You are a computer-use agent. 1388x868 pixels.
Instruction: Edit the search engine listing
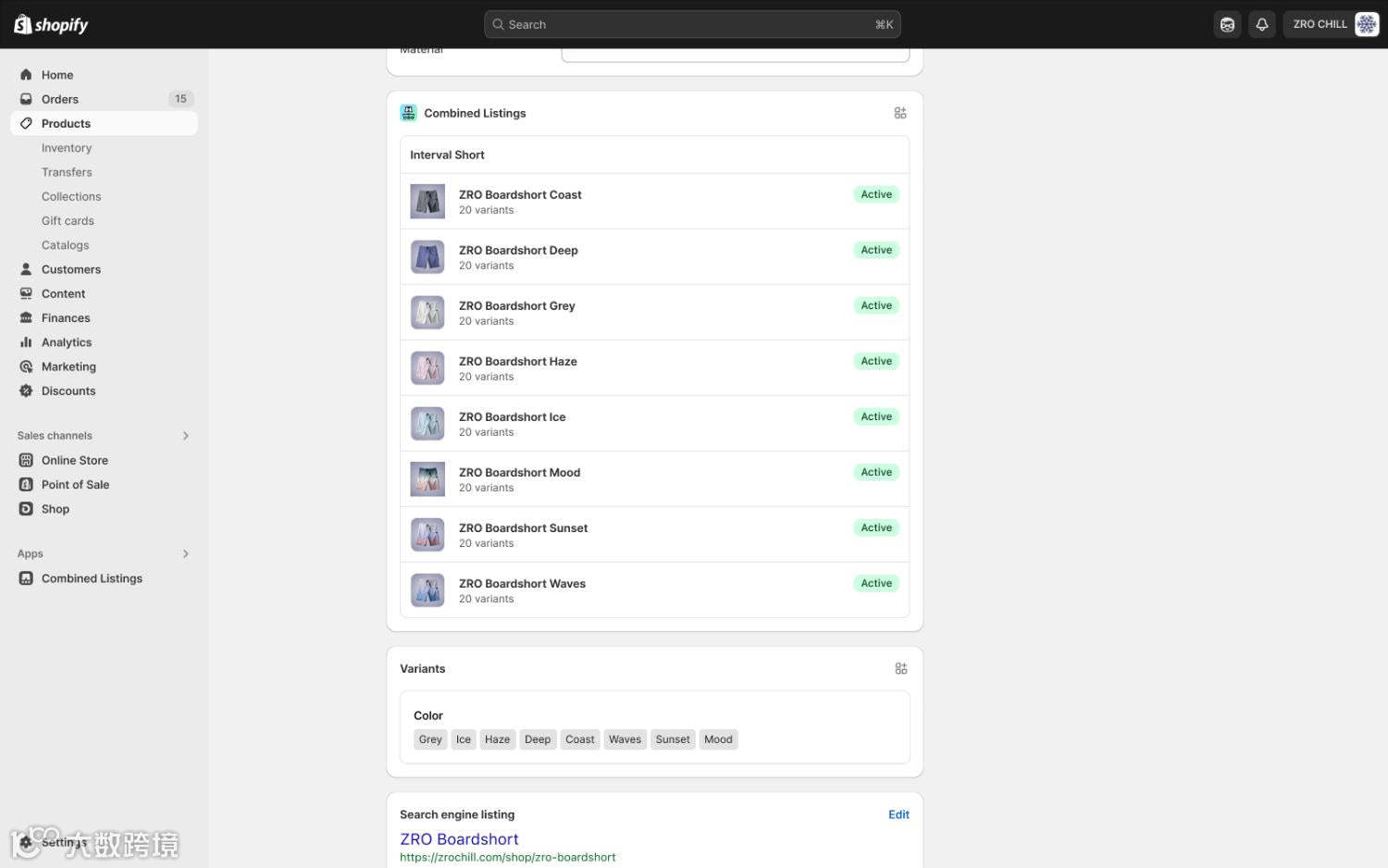[898, 814]
